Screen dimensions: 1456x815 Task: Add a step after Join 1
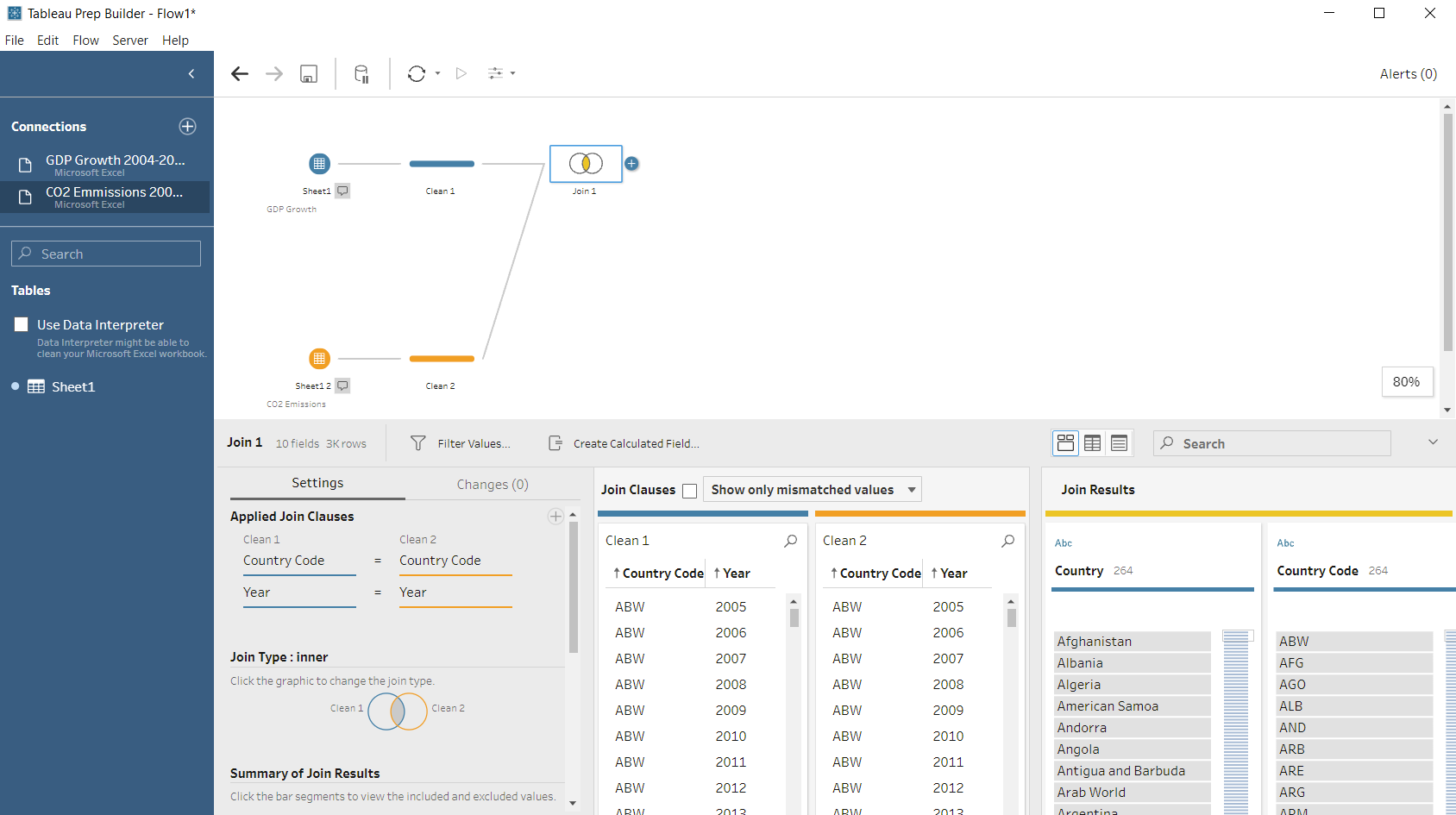point(631,164)
